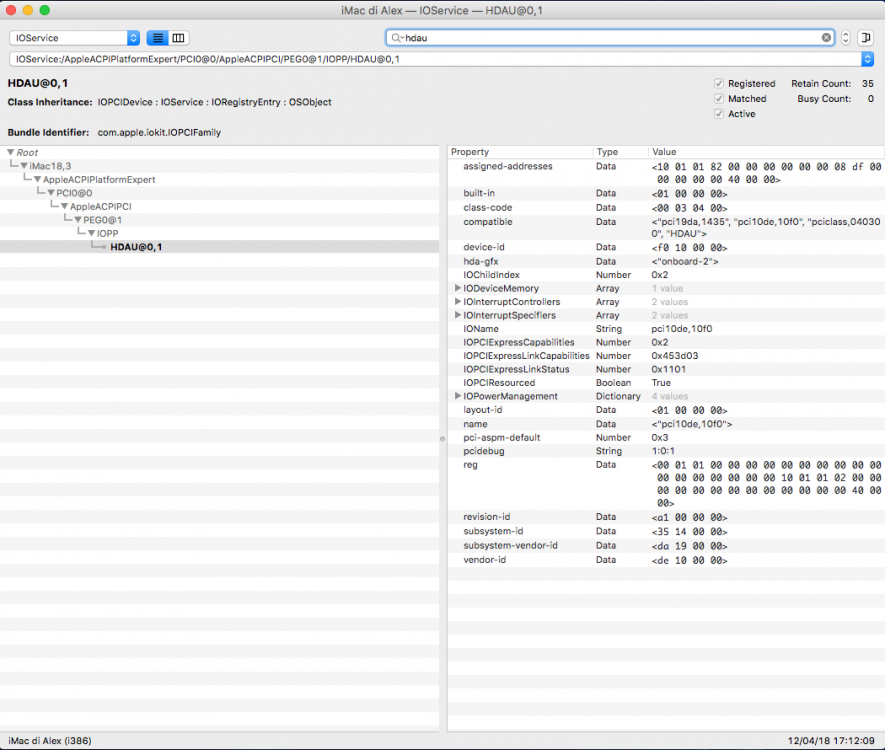Screen dimensions: 885x750
Task: Select PCI0@0 tree entry
Action: (74, 193)
